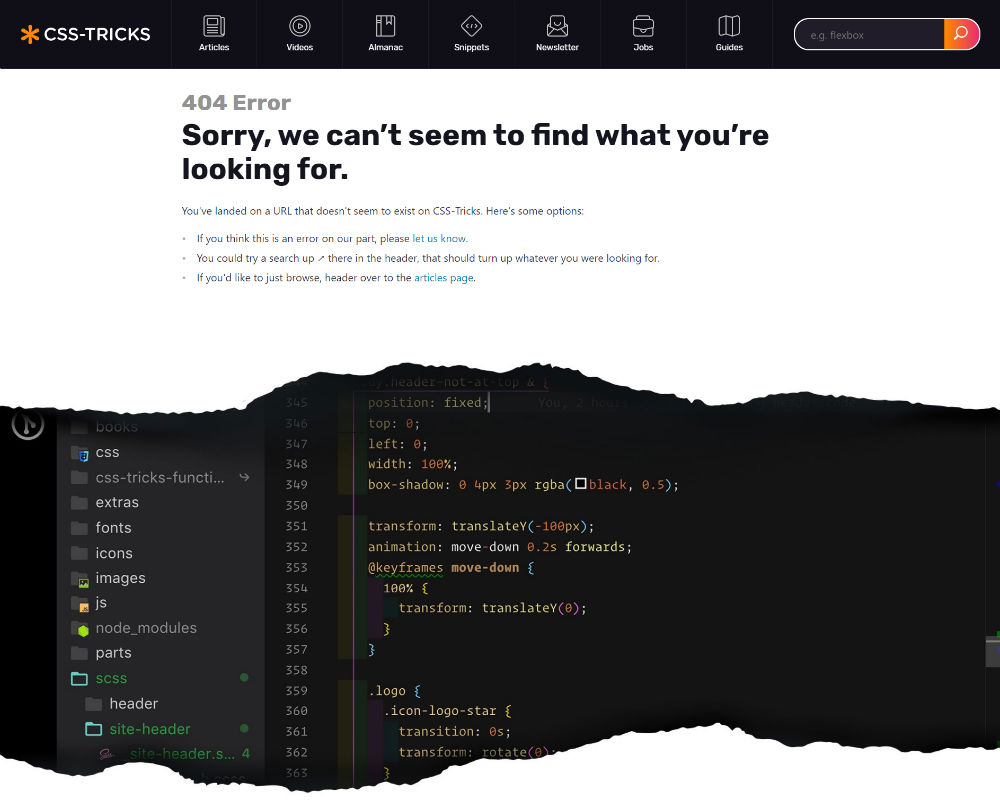Screen dimensions: 1000x800
Task: Click the Jobs menu label
Action: [x=643, y=47]
